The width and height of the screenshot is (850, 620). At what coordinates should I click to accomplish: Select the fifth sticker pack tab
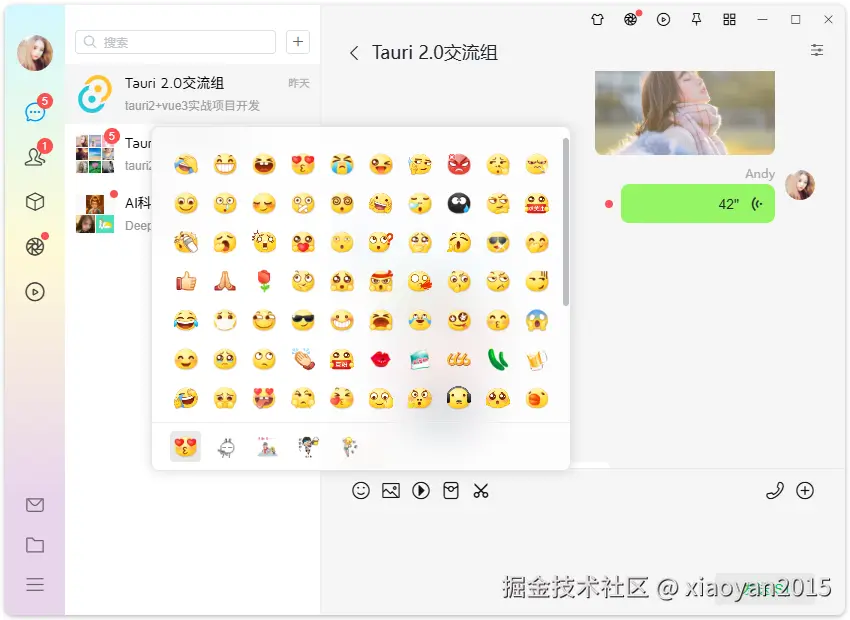tap(350, 447)
